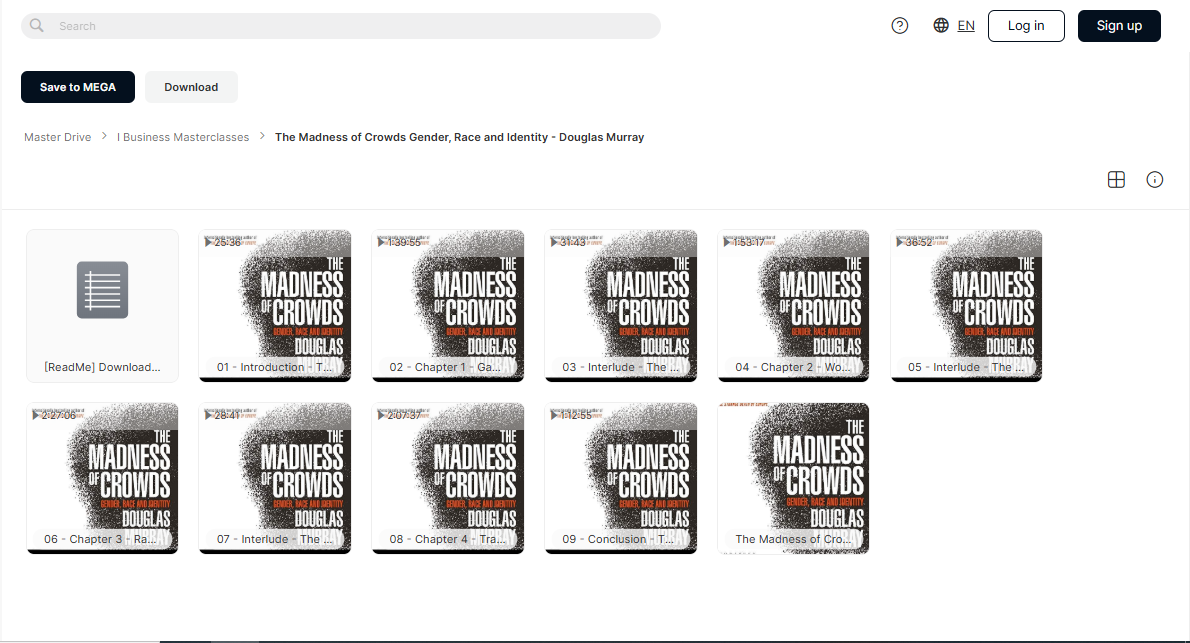
Task: Open 06 - Chapter 3 audio file
Action: (102, 478)
